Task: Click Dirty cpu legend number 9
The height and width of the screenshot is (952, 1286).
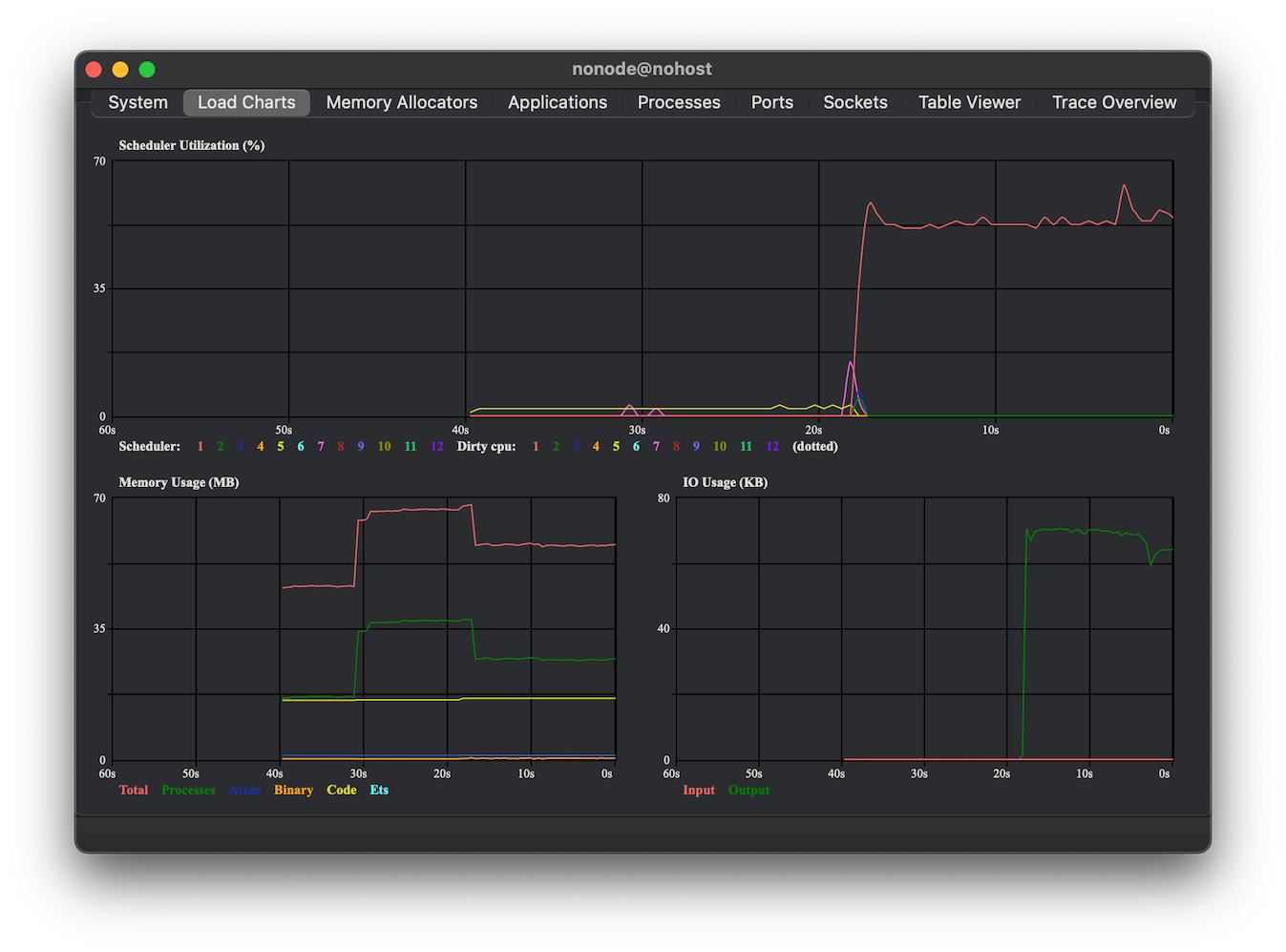Action: (696, 446)
